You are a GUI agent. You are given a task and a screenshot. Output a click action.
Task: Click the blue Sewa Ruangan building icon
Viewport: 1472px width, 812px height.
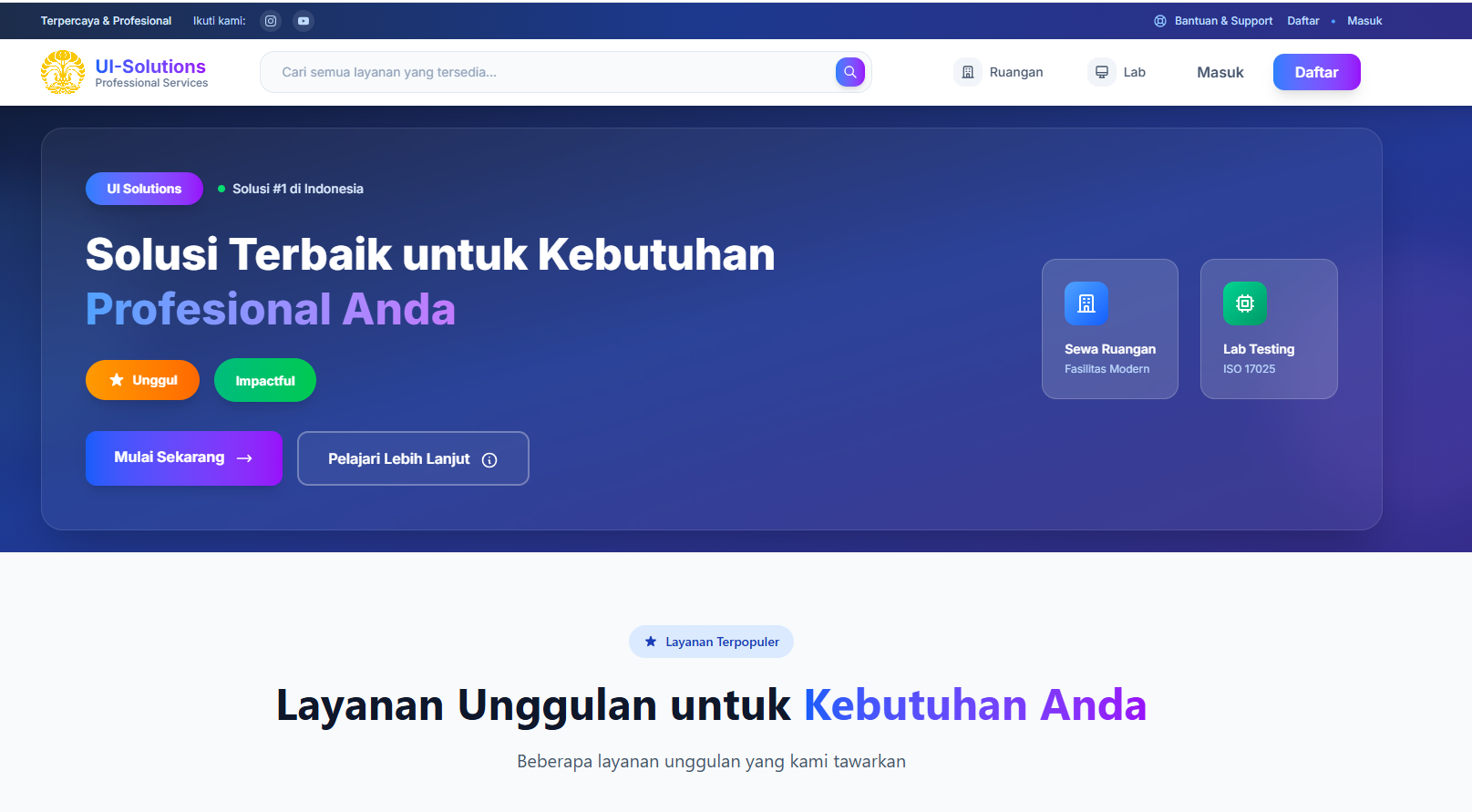pyautogui.click(x=1086, y=303)
